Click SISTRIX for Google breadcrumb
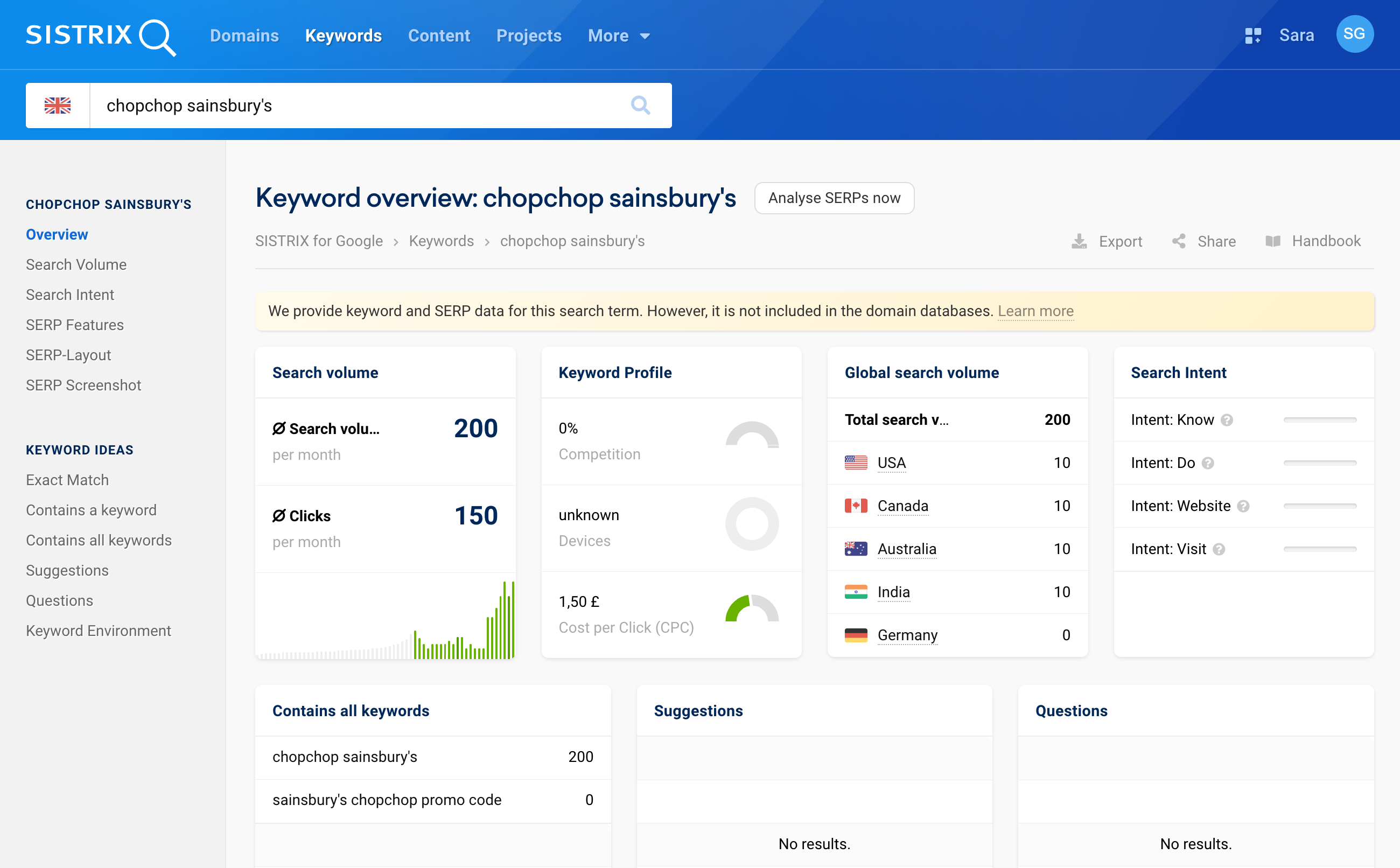The width and height of the screenshot is (1400, 868). 319,241
